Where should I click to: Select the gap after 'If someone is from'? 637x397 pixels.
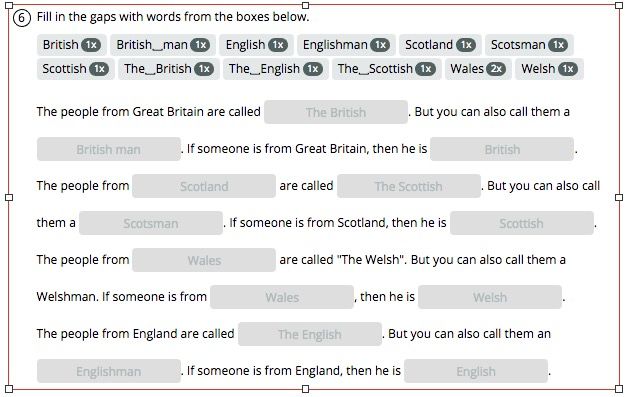pyautogui.click(x=282, y=297)
